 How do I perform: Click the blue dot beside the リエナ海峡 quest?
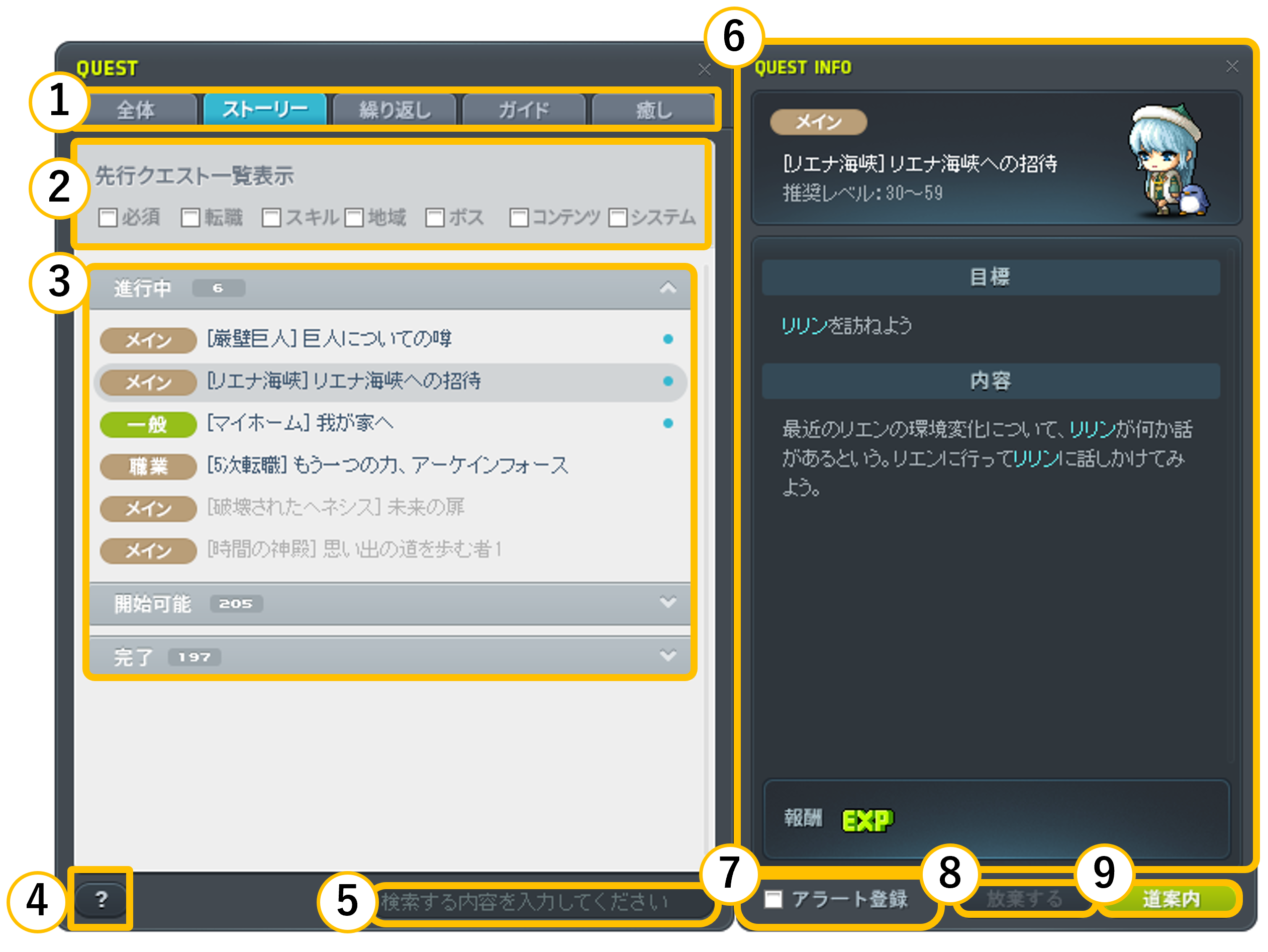pos(668,381)
